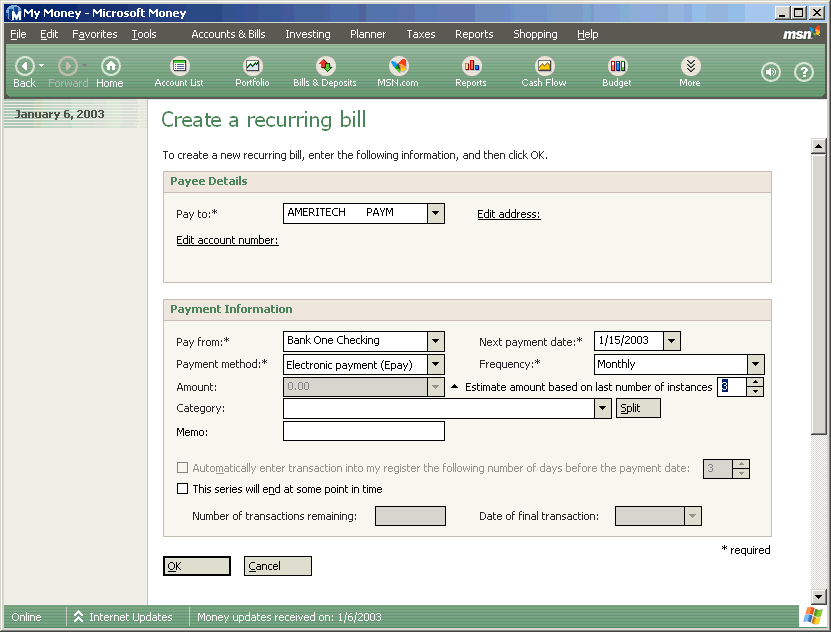Image resolution: width=831 pixels, height=632 pixels.
Task: Expand the Pay to dropdown
Action: pos(436,213)
